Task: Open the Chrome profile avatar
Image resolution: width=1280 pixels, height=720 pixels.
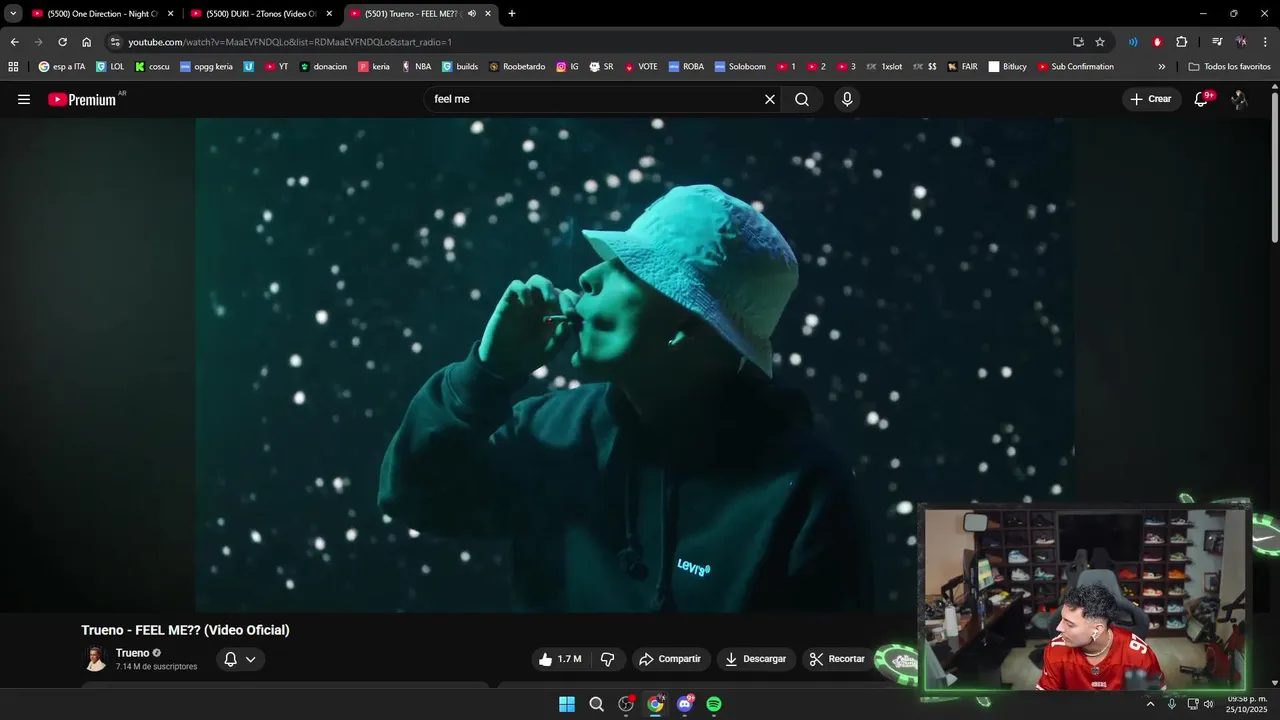Action: click(1241, 42)
